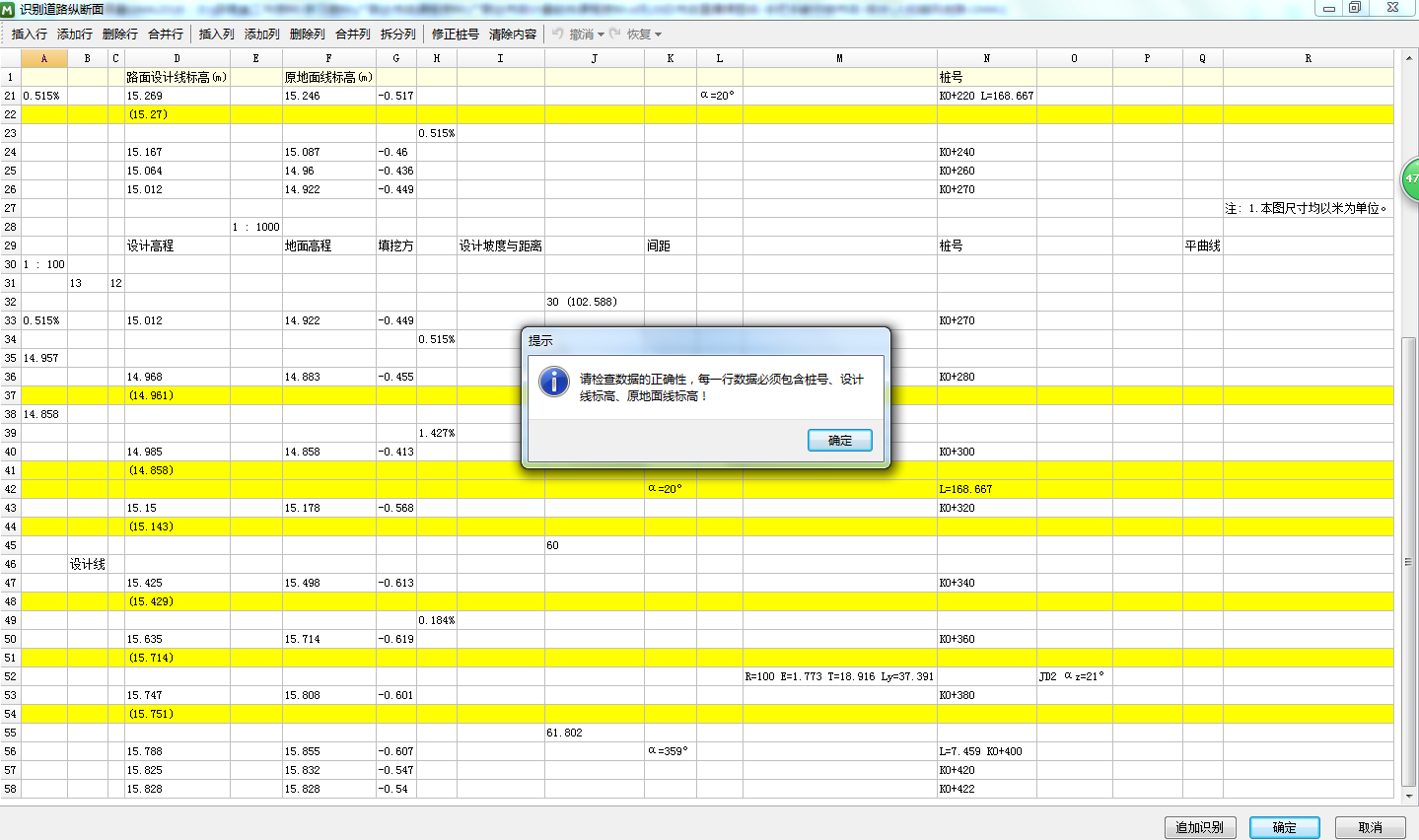This screenshot has height=840, width=1419.
Task: Click the 添加行 toolbar button
Action: tap(75, 34)
